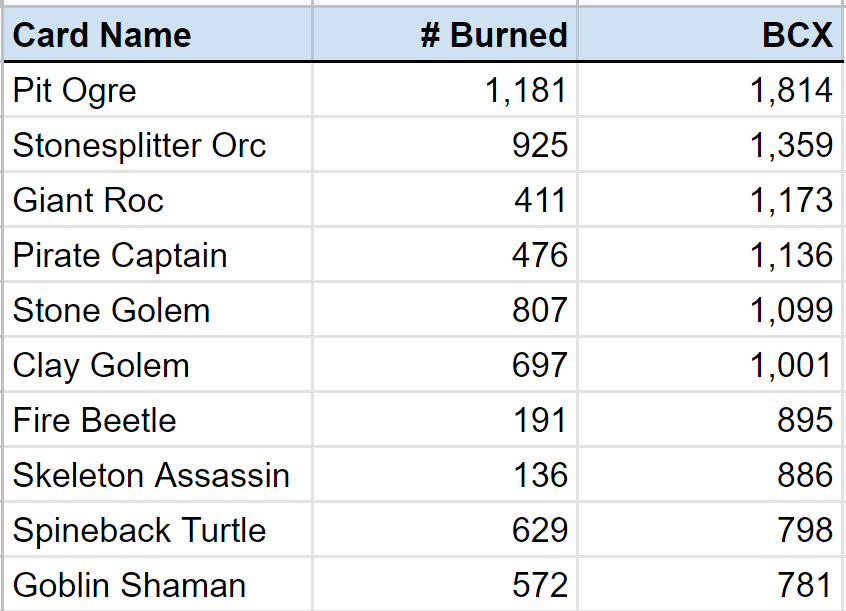The height and width of the screenshot is (611, 846).
Task: Select the Goblin Shaman cell
Action: click(x=129, y=586)
